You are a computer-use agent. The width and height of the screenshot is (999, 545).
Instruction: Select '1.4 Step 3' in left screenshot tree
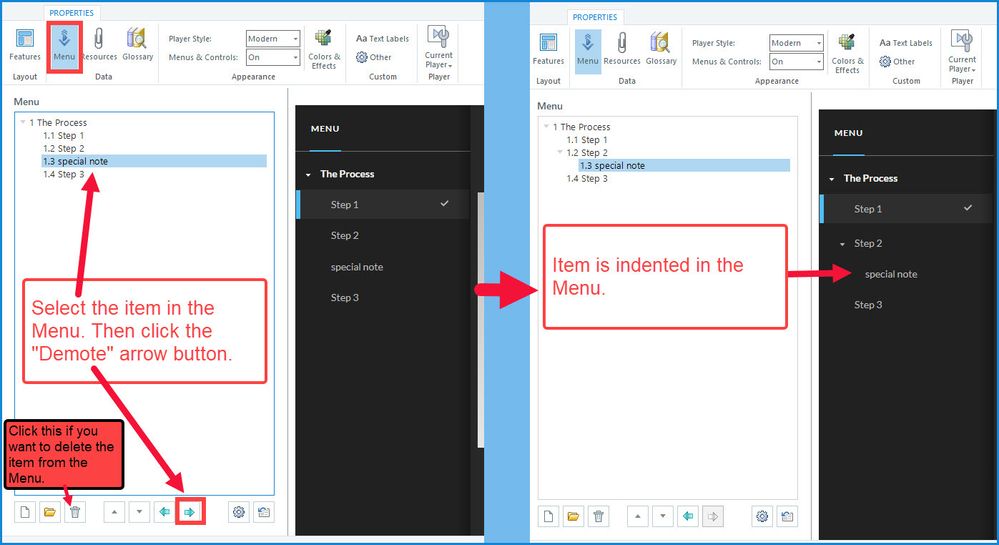[64, 175]
